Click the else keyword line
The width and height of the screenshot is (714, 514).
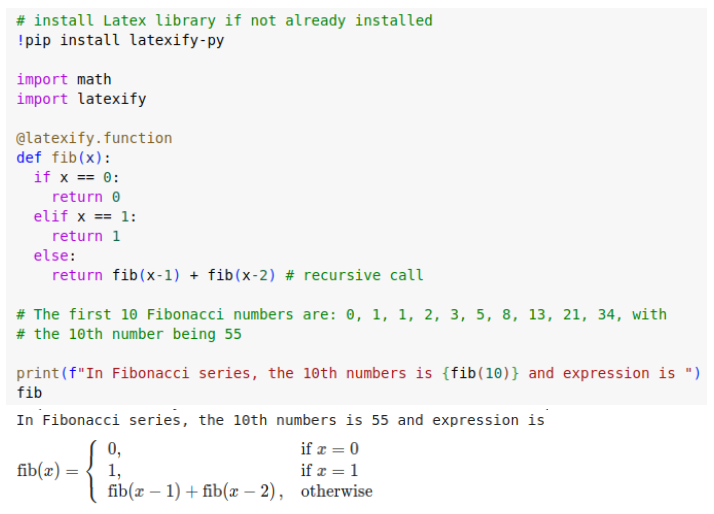click(55, 255)
